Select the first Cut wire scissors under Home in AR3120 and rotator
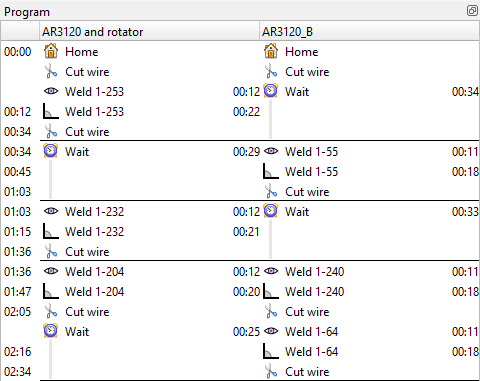 (51, 71)
